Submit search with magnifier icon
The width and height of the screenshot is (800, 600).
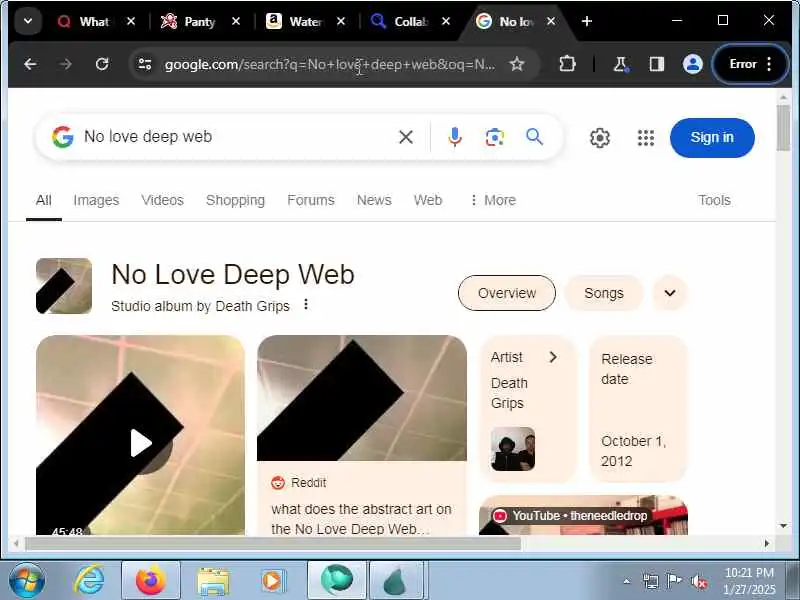pos(534,137)
